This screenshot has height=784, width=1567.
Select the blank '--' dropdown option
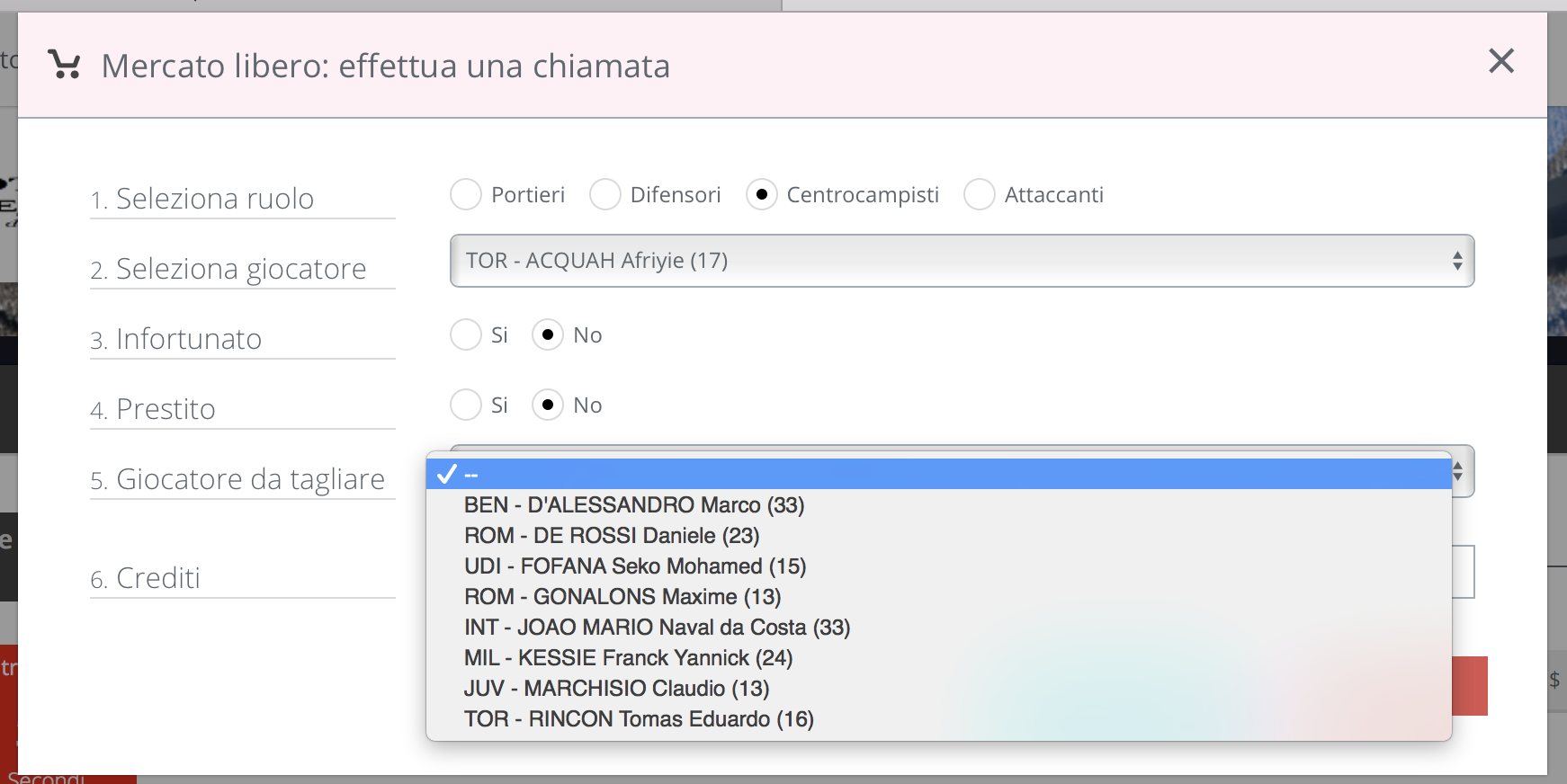(x=938, y=474)
